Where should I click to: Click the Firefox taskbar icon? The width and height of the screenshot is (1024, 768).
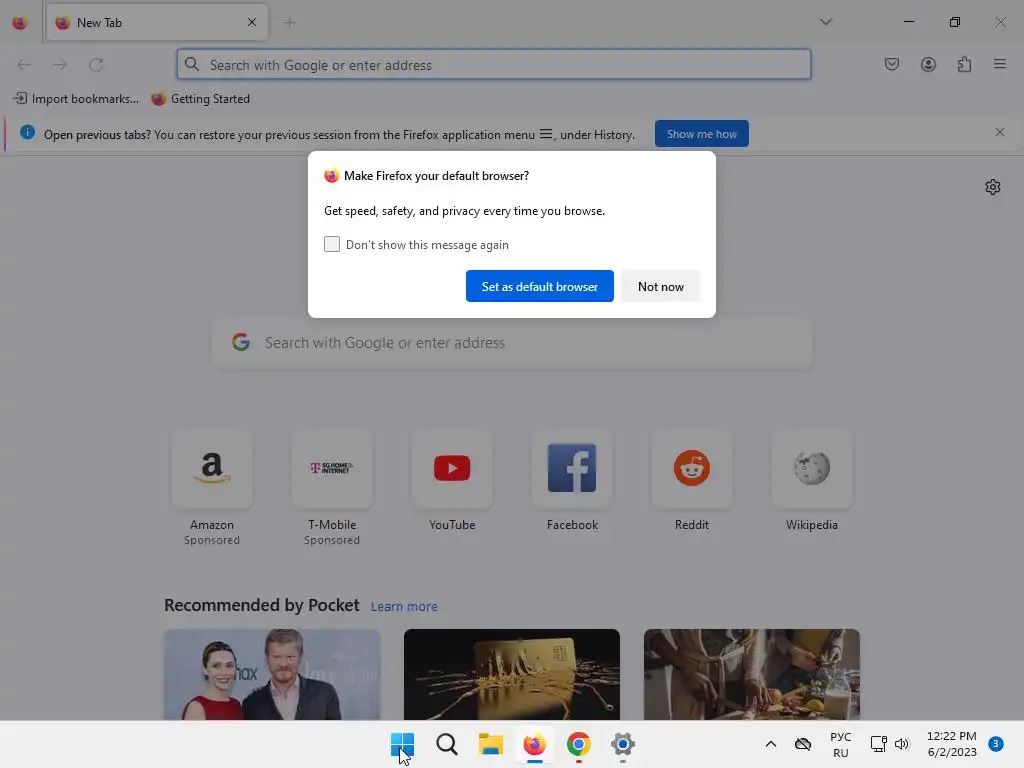(534, 744)
